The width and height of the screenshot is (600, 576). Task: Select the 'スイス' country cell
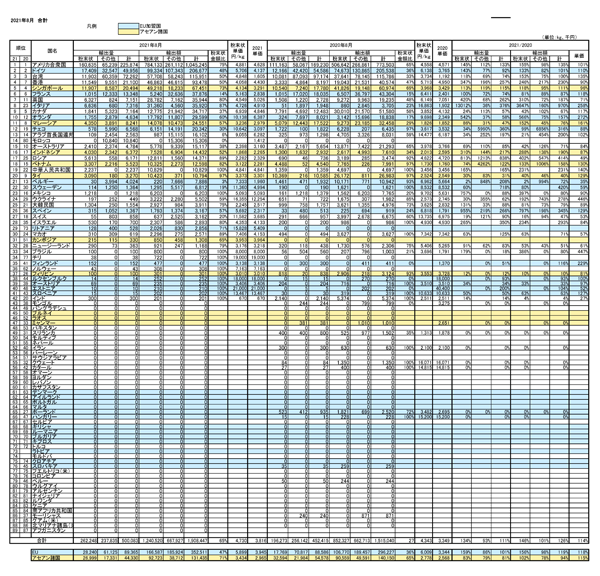(x=52, y=217)
